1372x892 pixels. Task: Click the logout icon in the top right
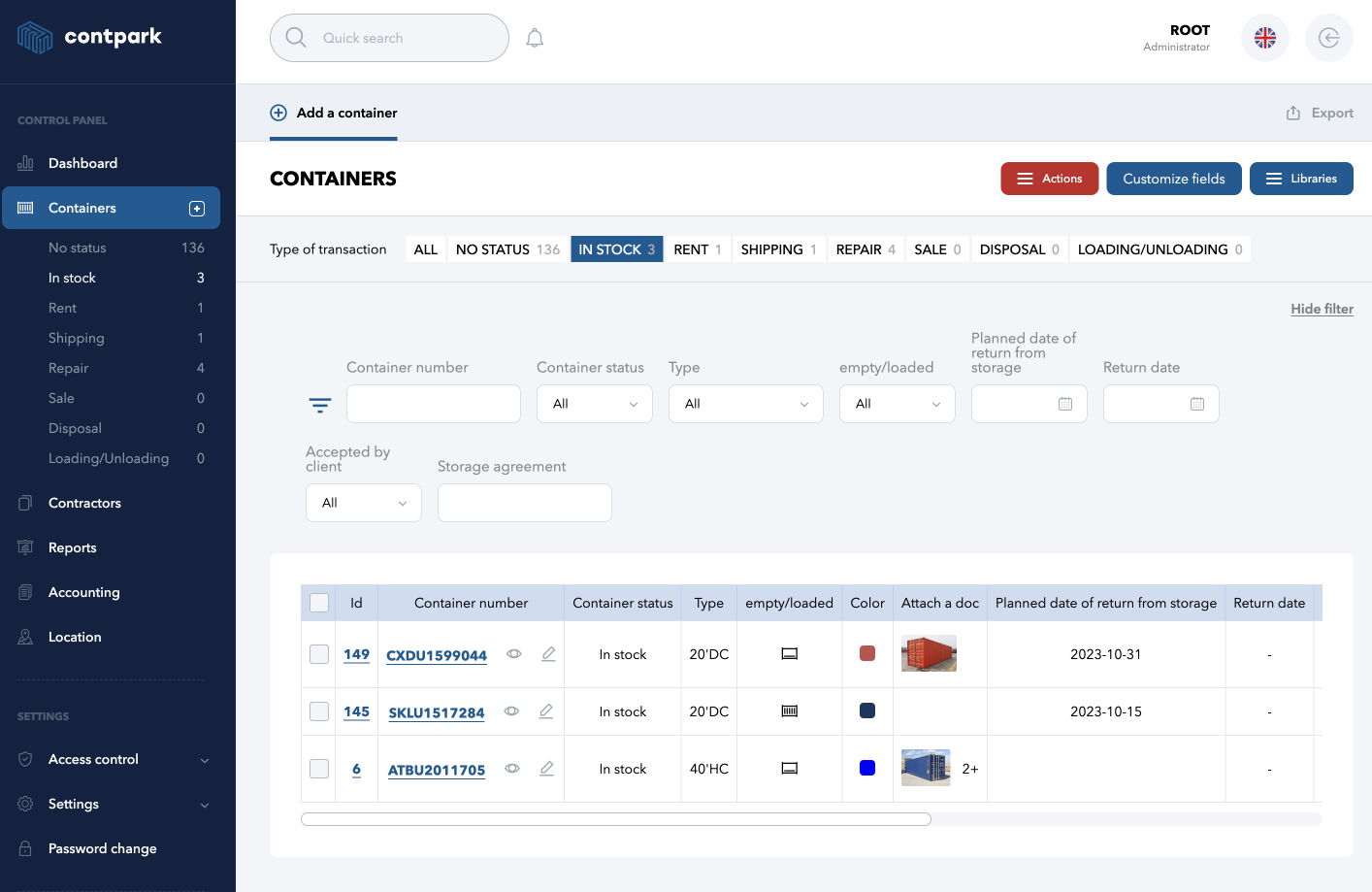(x=1328, y=37)
